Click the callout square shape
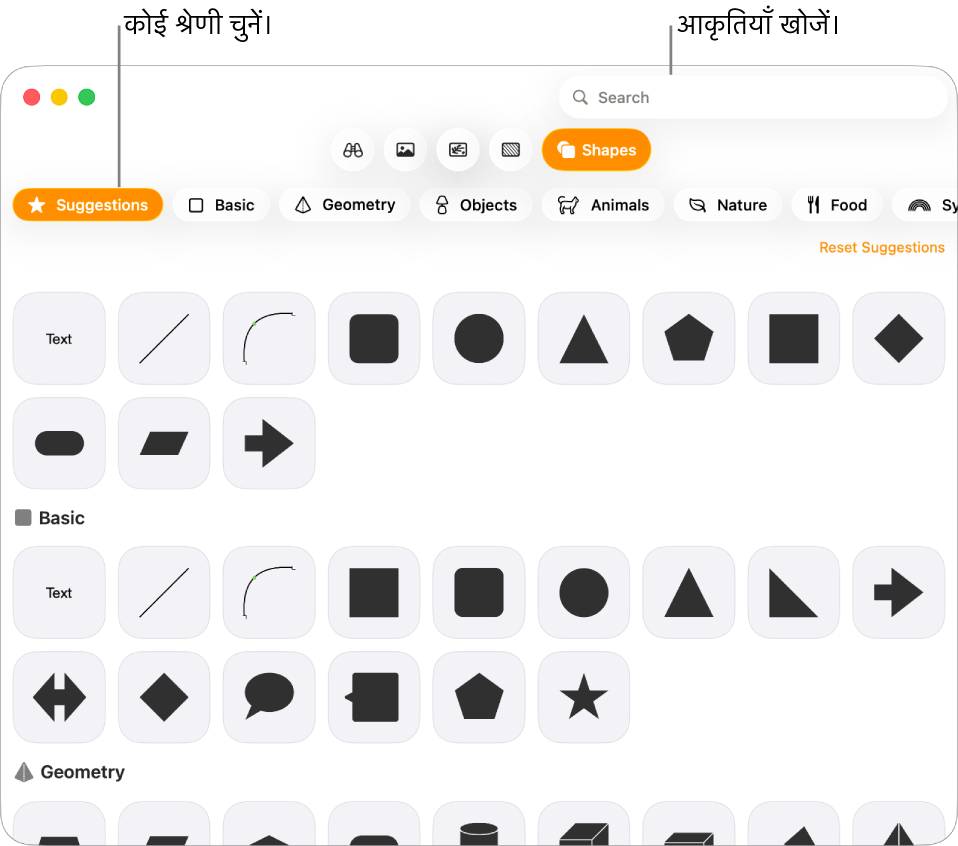This screenshot has height=846, width=958. 374,697
